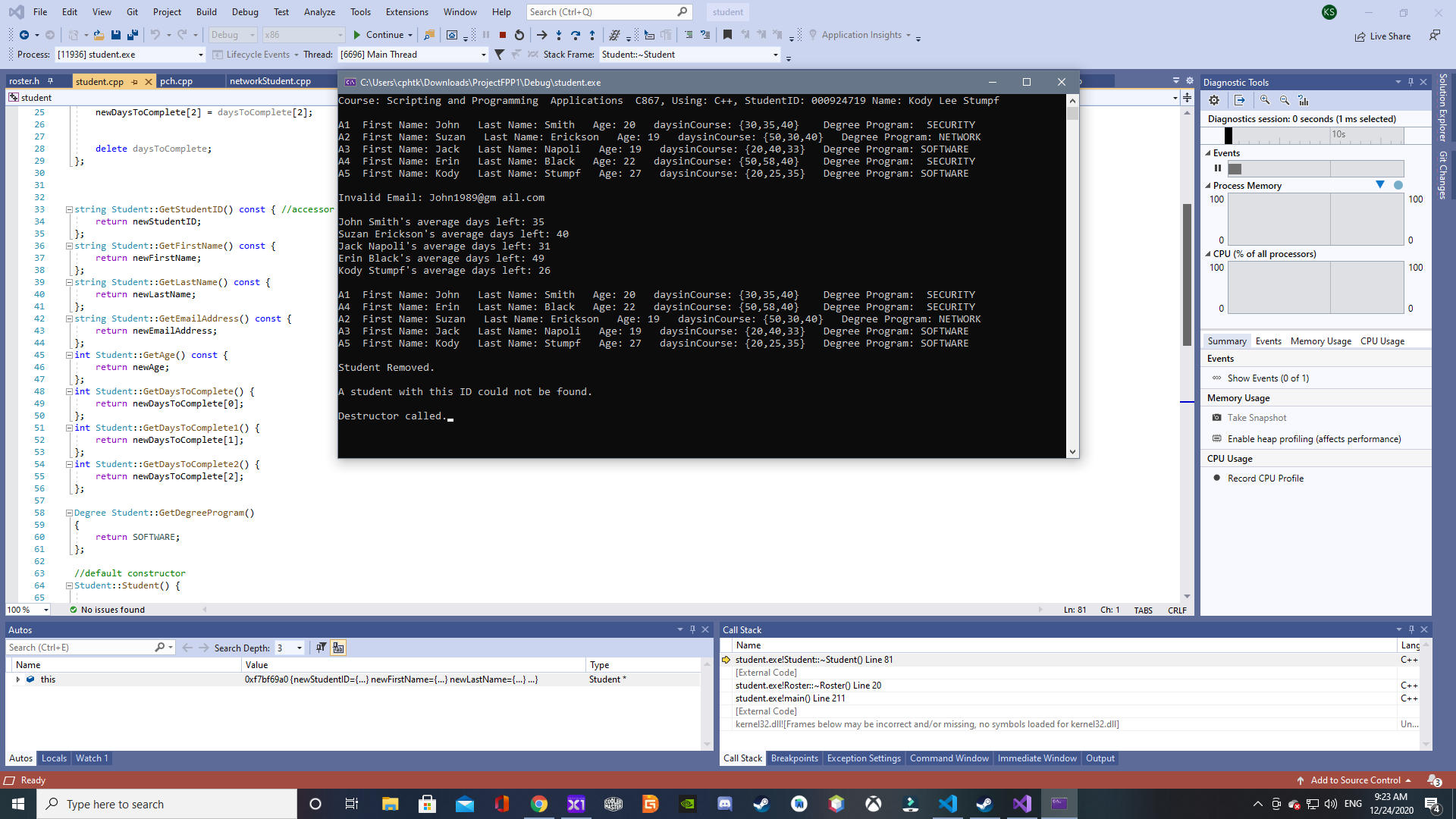Scroll the console output window down

click(x=1073, y=451)
